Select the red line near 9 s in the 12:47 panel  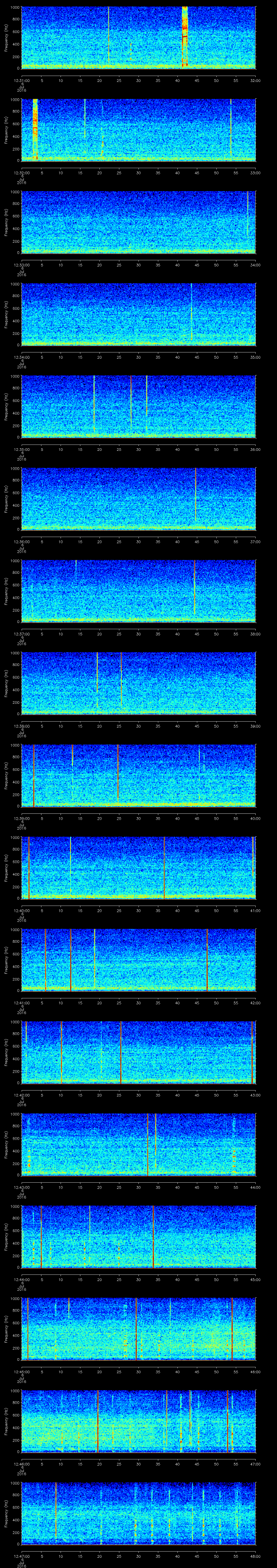coord(56,1513)
